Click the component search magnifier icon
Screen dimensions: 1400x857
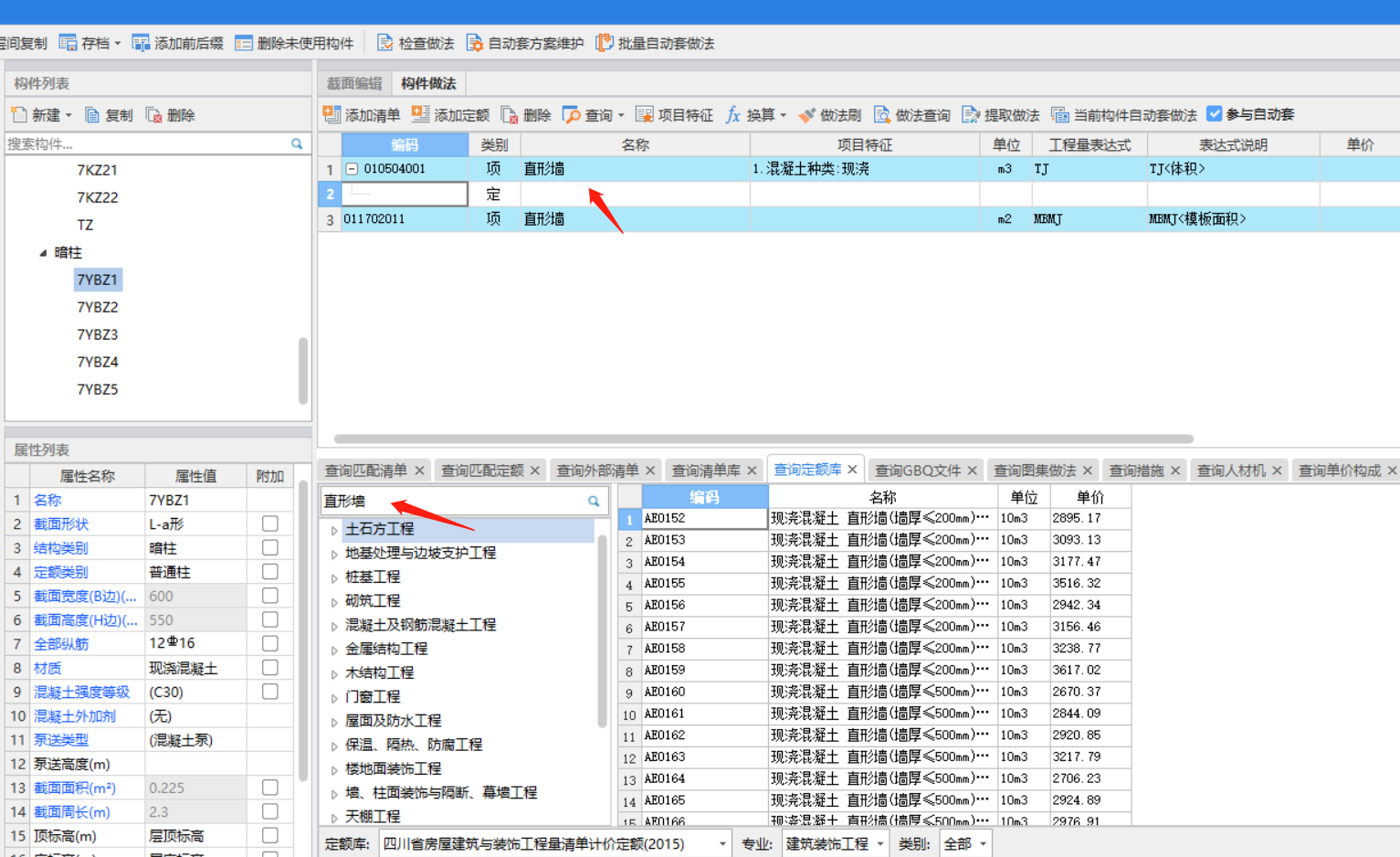pyautogui.click(x=297, y=143)
